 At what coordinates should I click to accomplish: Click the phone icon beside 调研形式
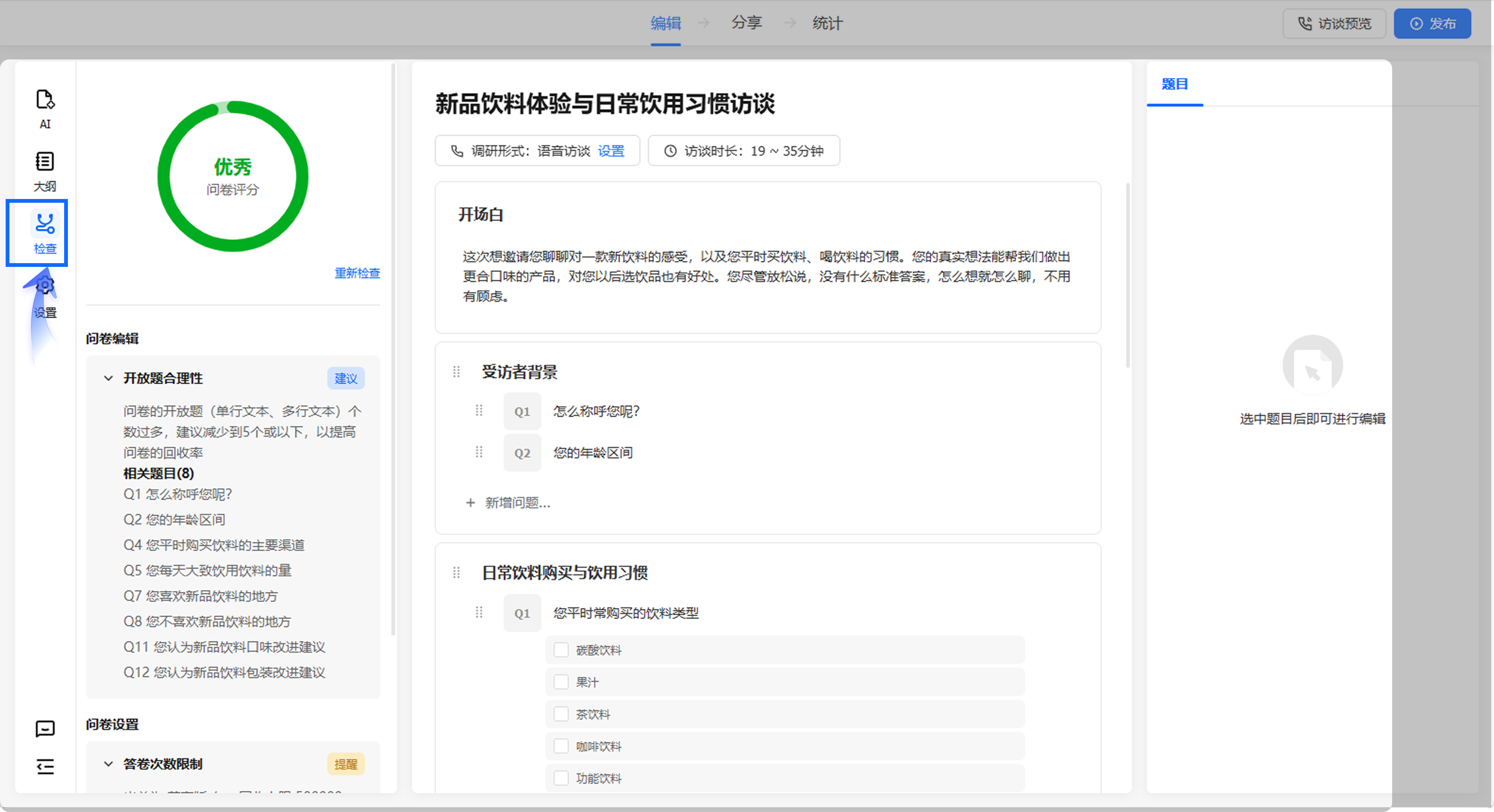457,151
